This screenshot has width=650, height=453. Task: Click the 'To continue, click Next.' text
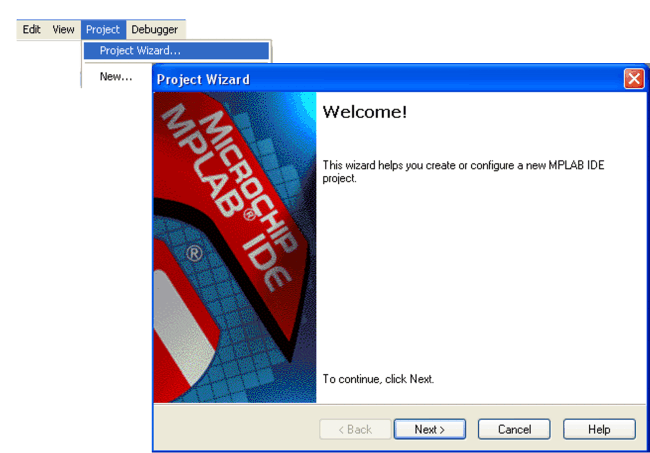(378, 379)
